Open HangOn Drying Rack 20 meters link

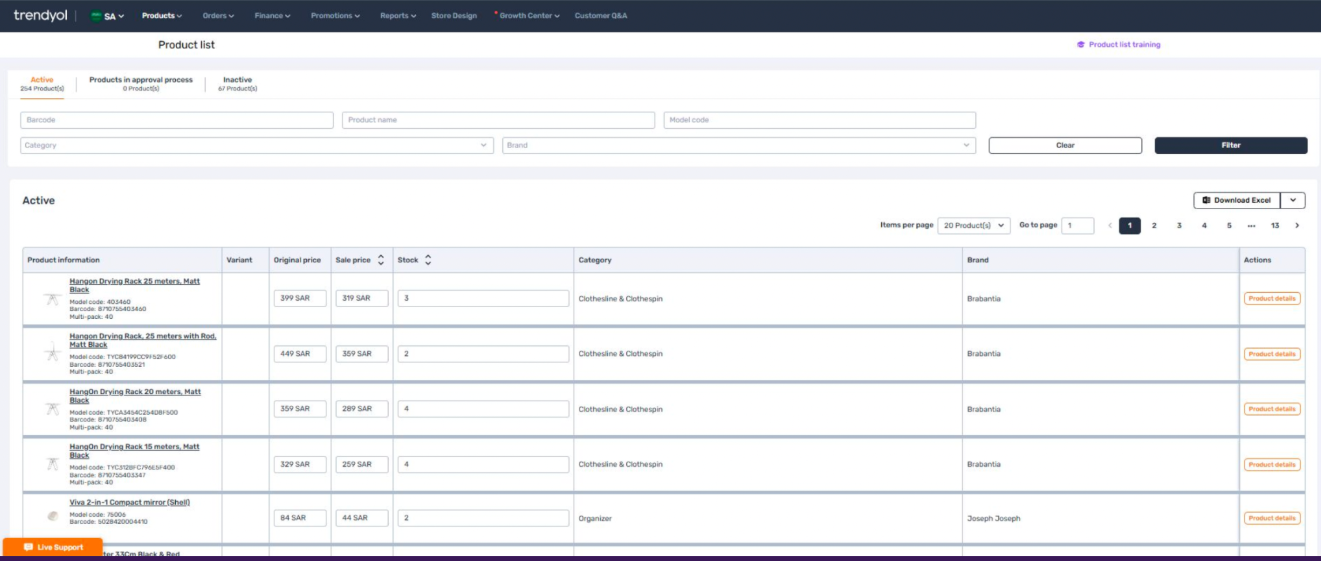coord(135,396)
